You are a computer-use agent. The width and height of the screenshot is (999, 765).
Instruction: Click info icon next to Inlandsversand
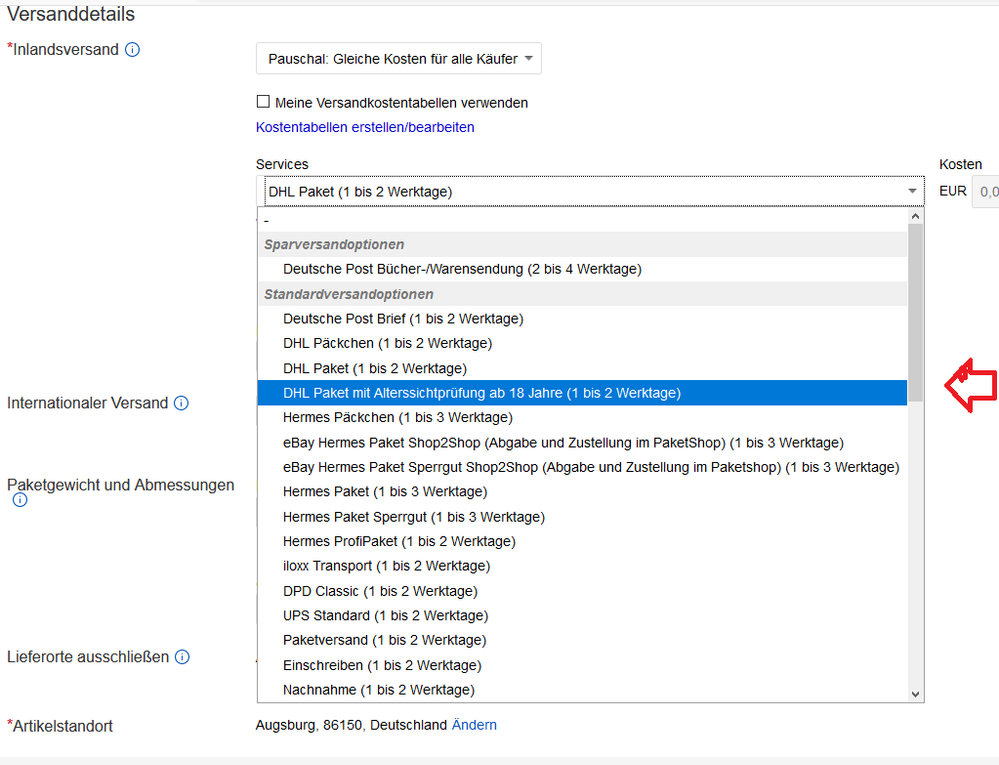(132, 49)
